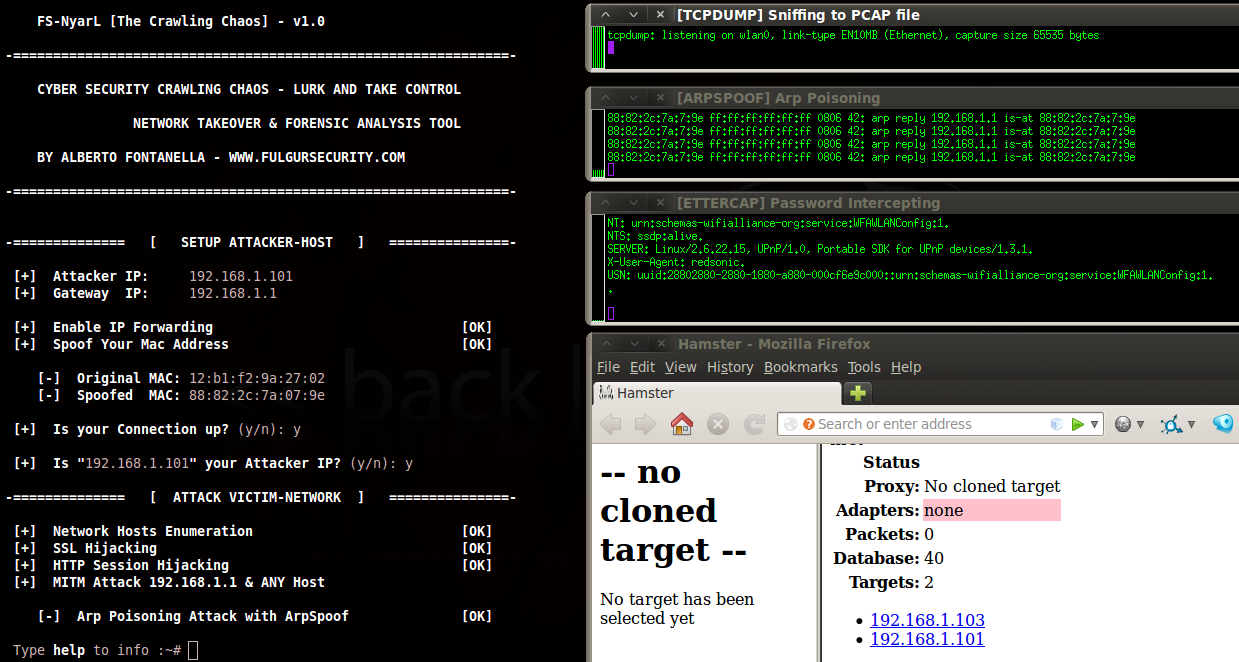Click WWW.FULGURSECURITY.COM text in banner

click(x=317, y=157)
